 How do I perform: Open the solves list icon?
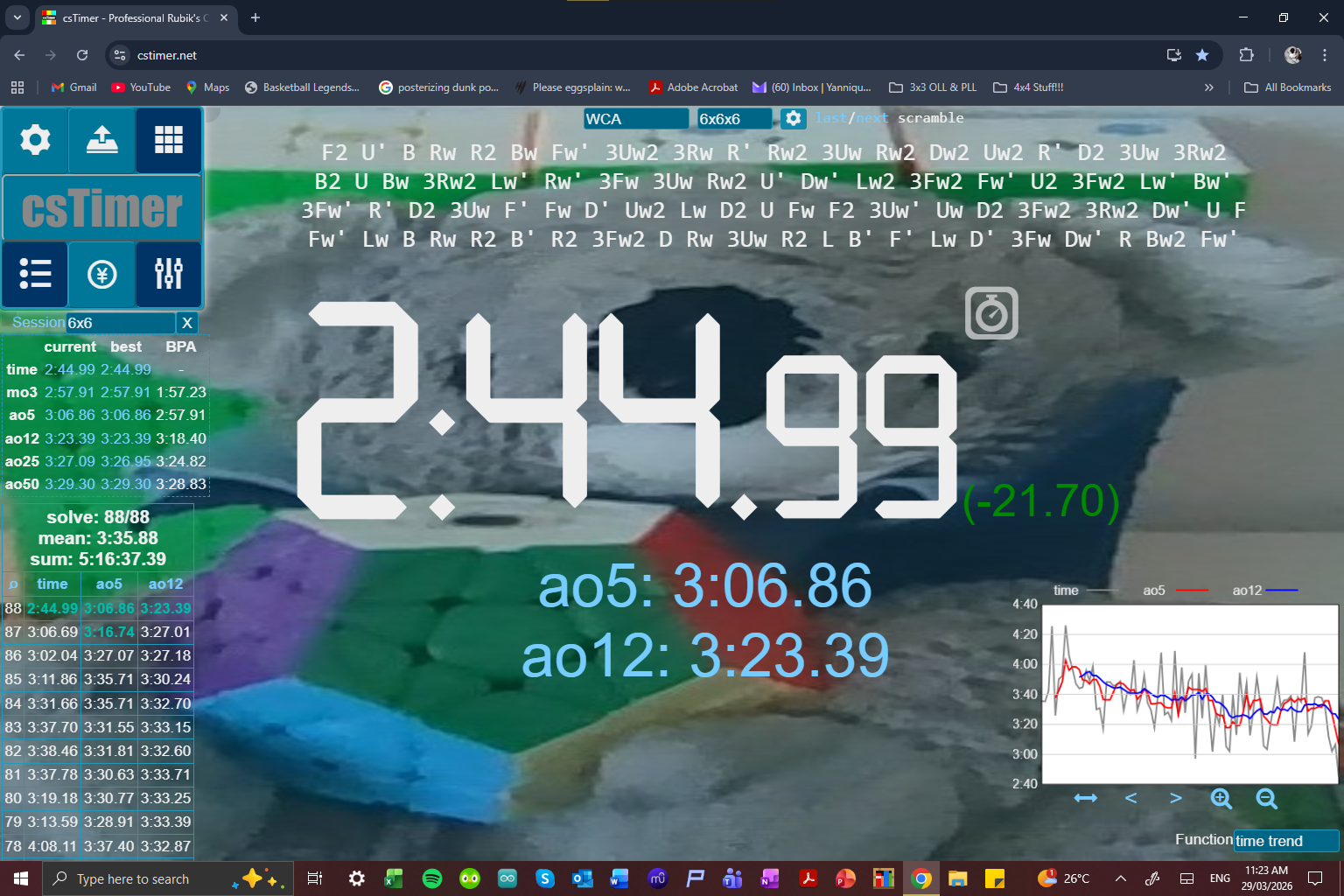click(35, 274)
